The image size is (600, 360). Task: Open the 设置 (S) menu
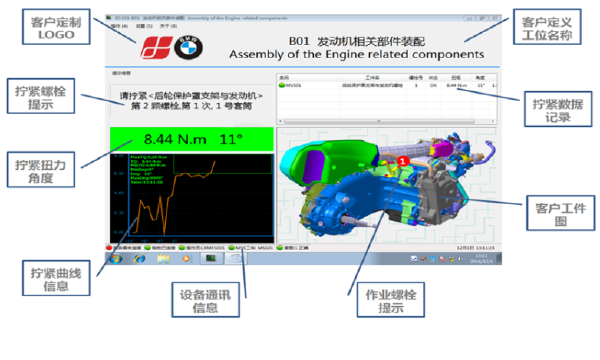pos(144,26)
